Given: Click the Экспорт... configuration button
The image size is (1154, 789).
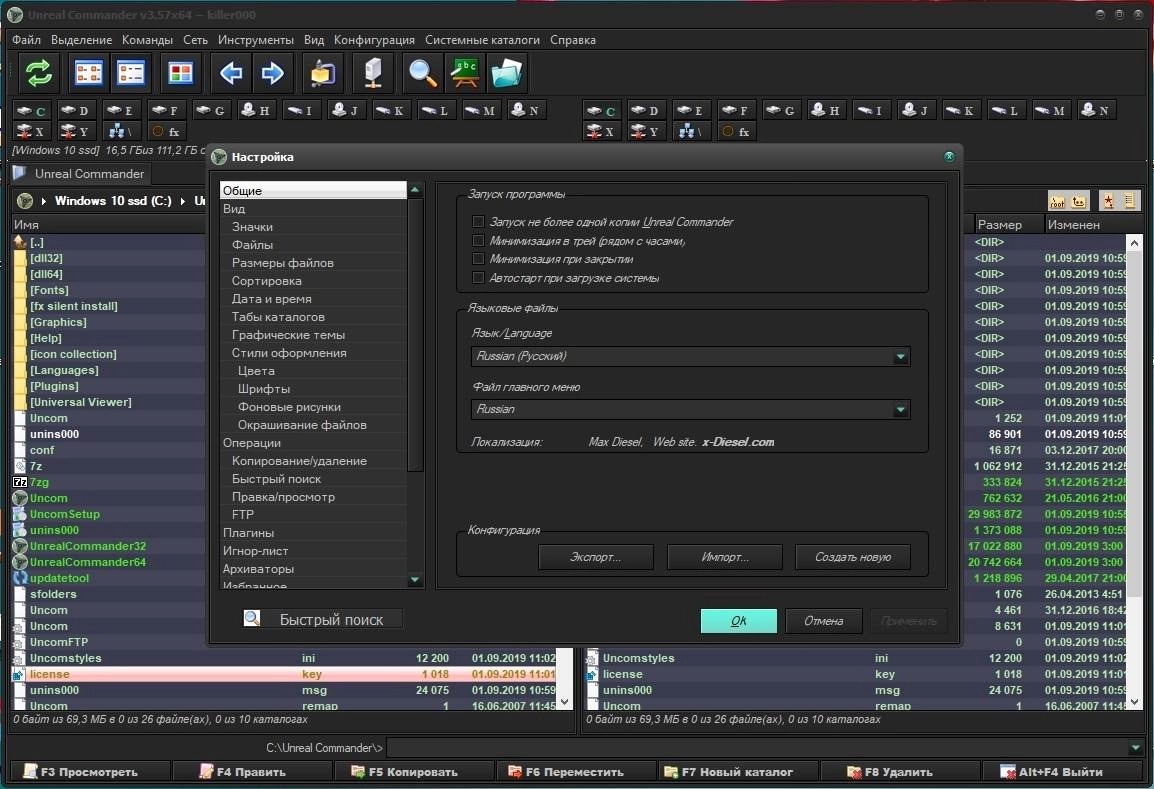Looking at the screenshot, I should click(595, 557).
